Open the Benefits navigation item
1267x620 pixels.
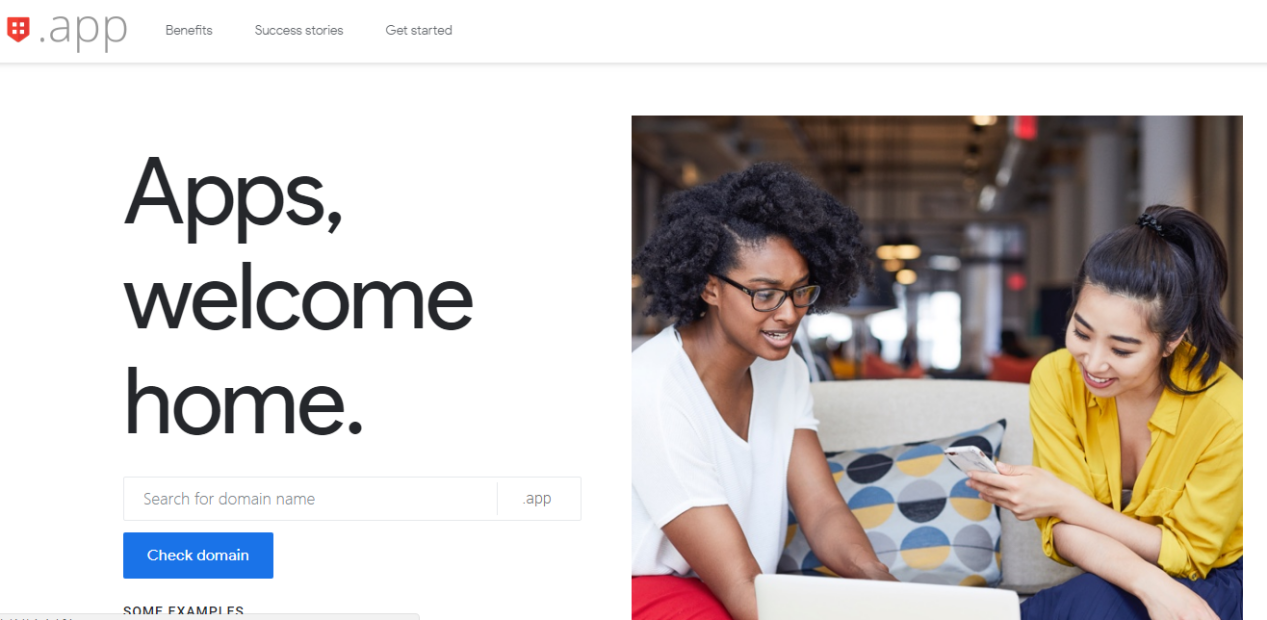[189, 30]
